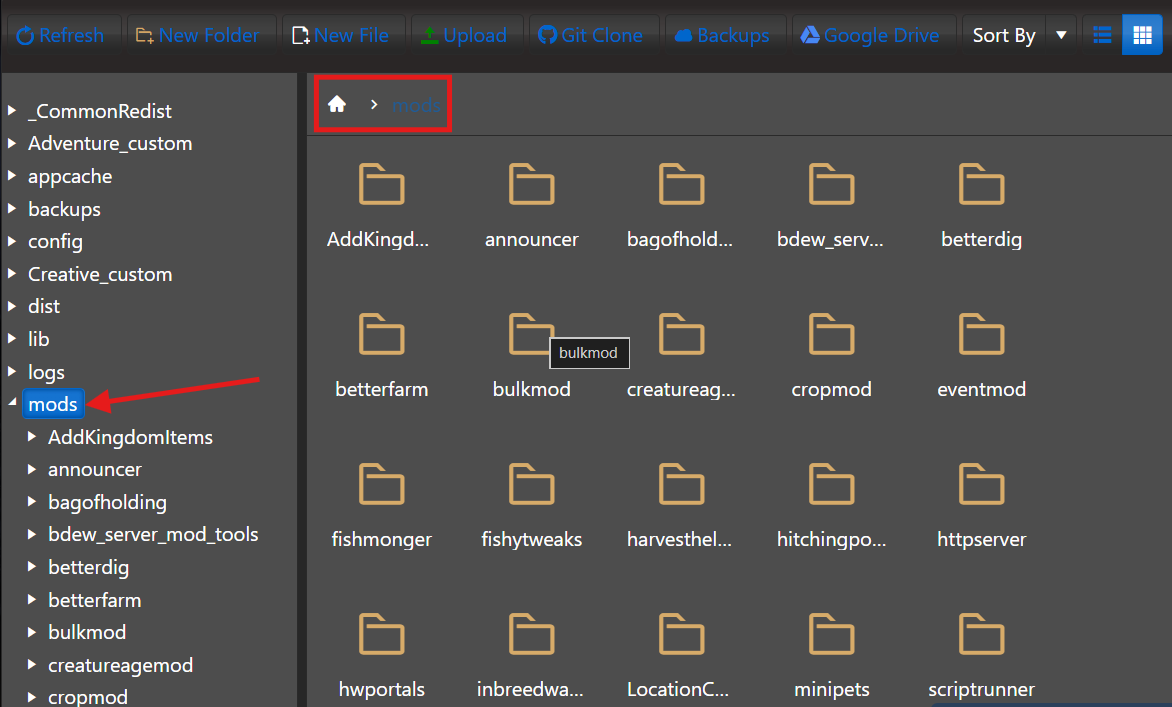The height and width of the screenshot is (707, 1172).
Task: Expand the logs tree node
Action: tap(12, 371)
